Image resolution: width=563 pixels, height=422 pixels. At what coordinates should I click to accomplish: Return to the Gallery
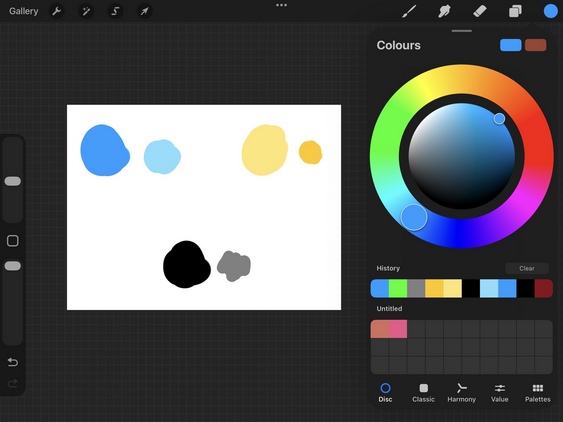(24, 11)
